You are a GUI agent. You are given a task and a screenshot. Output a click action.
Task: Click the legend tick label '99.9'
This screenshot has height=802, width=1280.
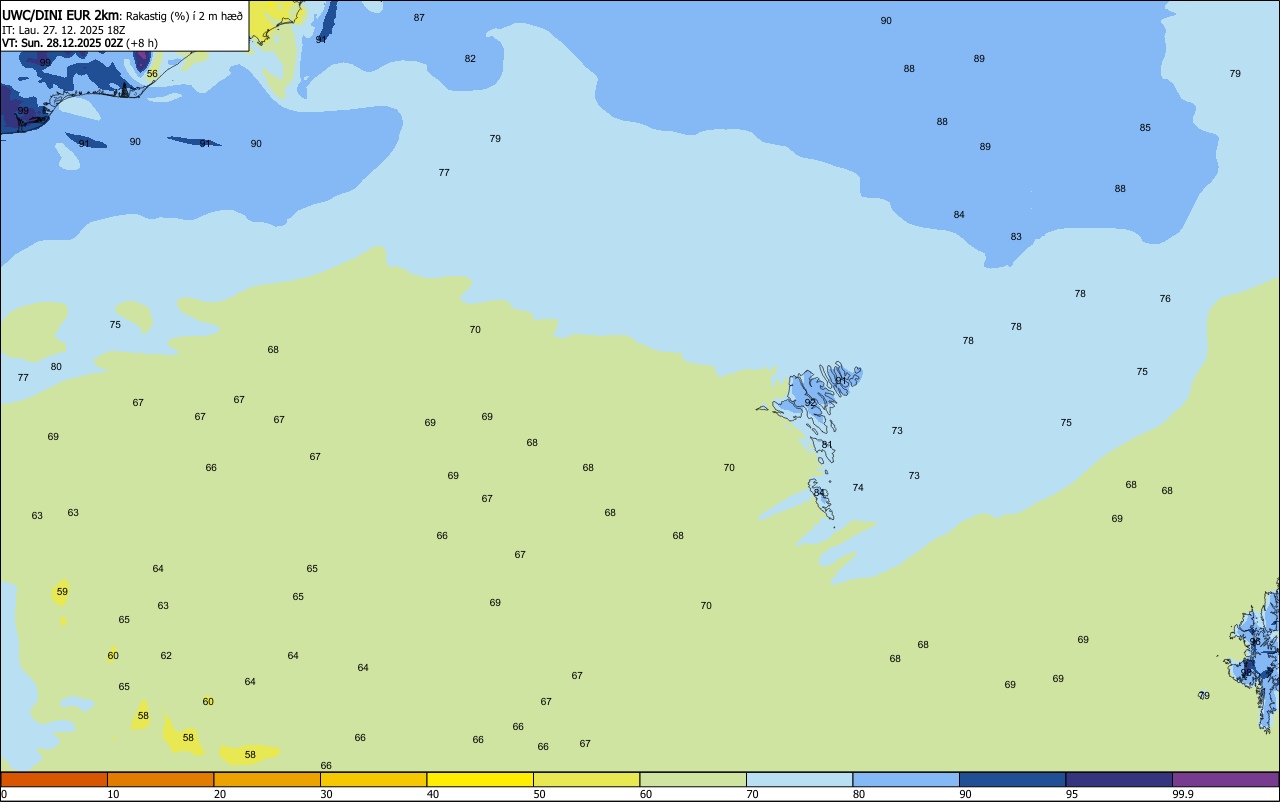(x=1183, y=794)
